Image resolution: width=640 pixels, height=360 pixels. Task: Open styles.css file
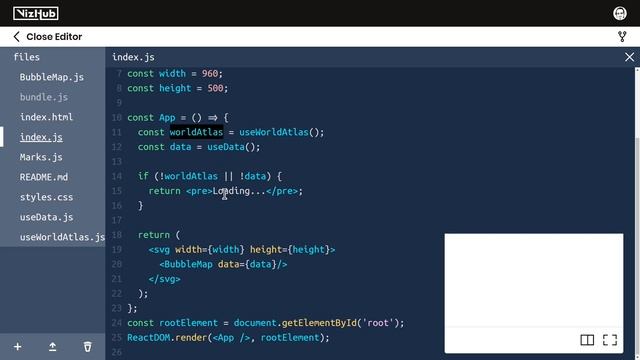(x=46, y=197)
